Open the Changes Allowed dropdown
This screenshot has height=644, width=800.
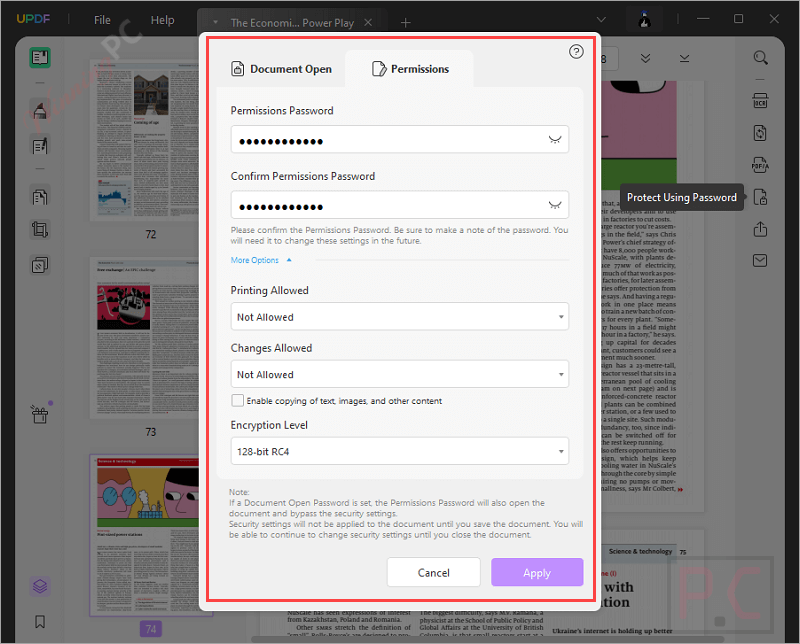click(x=399, y=374)
